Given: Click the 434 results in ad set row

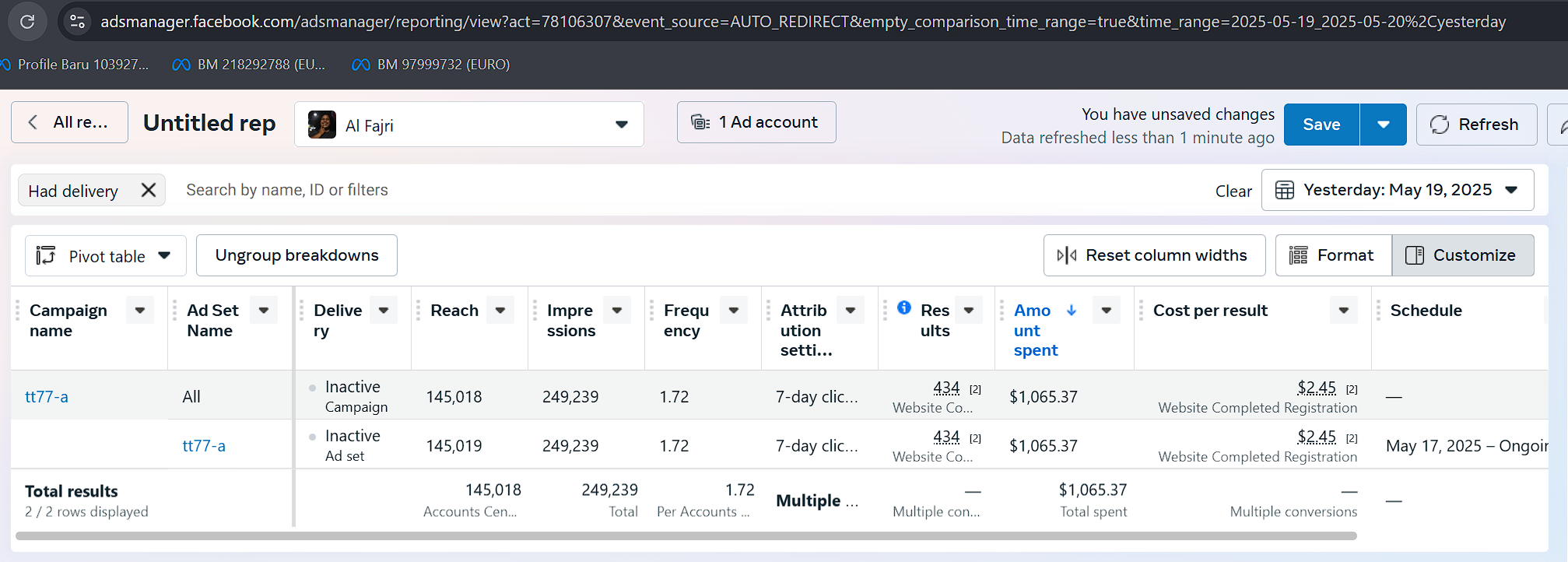Looking at the screenshot, I should pyautogui.click(x=946, y=437).
